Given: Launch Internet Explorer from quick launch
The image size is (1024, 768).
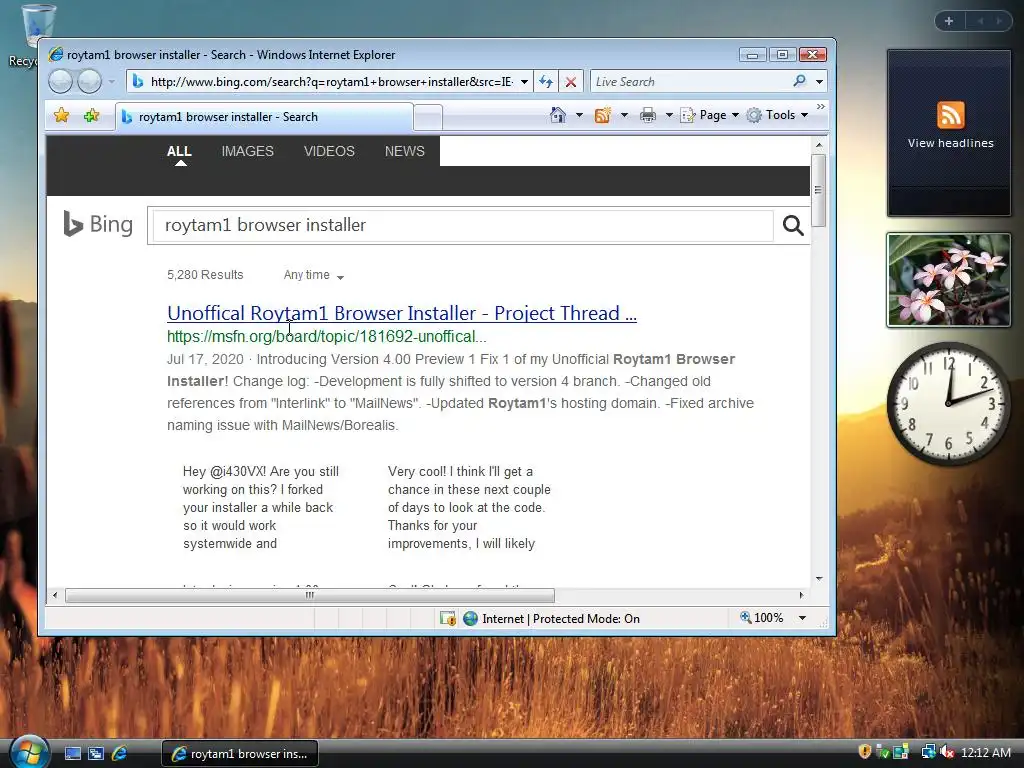Looking at the screenshot, I should (120, 754).
